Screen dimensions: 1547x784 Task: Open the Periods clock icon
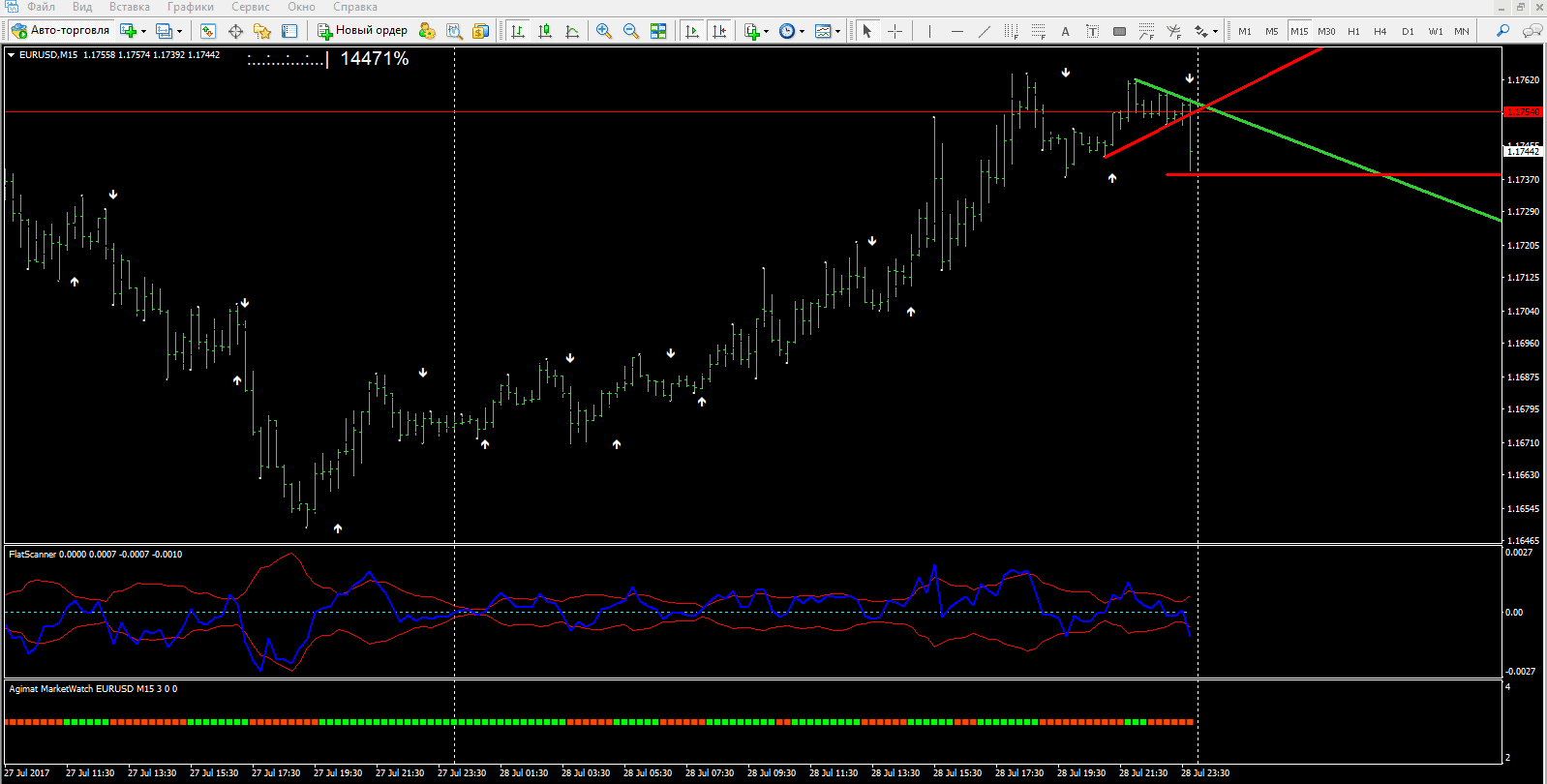[787, 31]
